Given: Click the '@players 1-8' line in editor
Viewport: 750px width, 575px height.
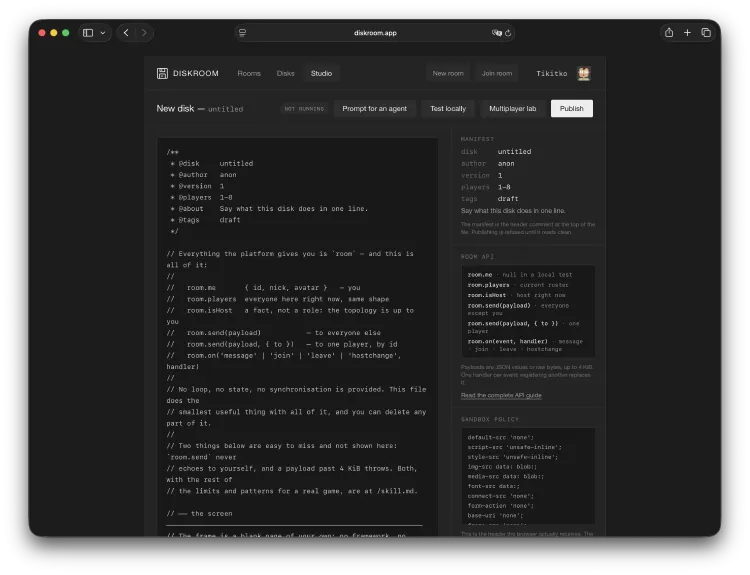Looking at the screenshot, I should (x=201, y=197).
